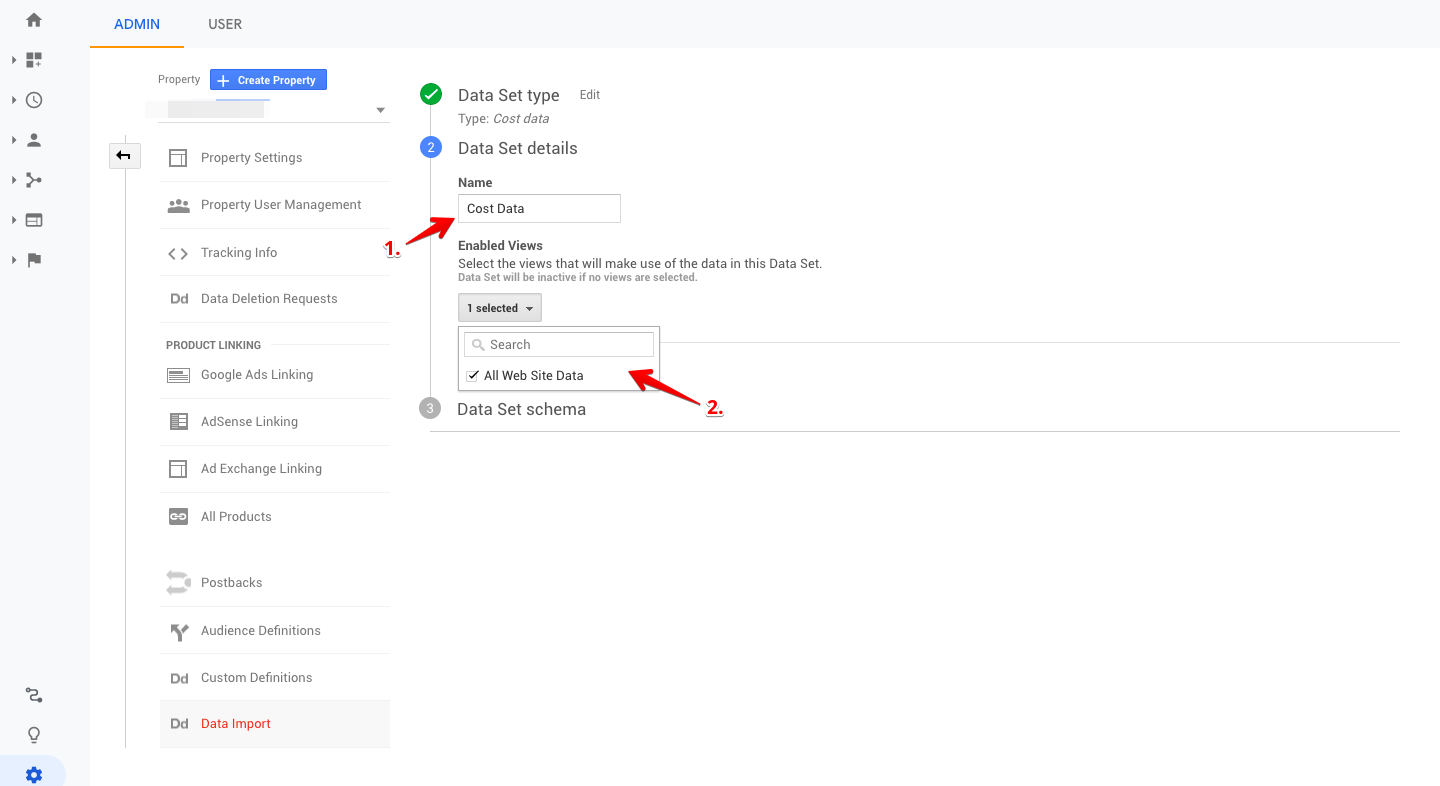Click the Data Import Dd icon

tap(179, 724)
